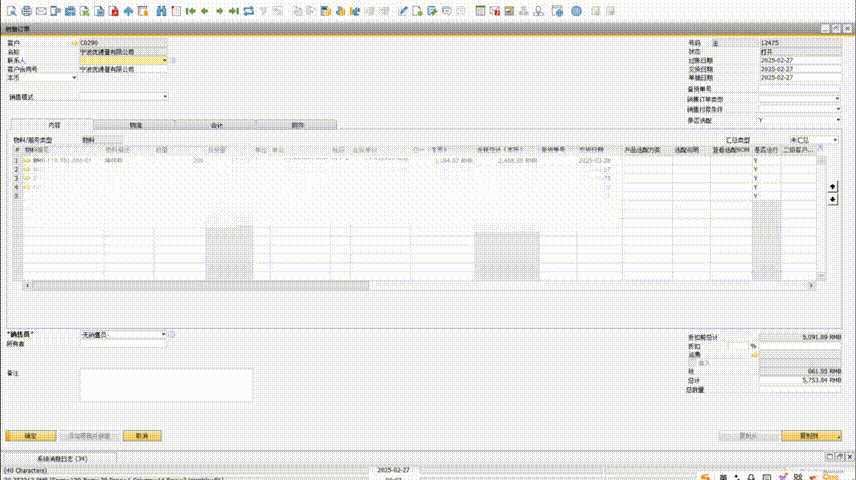Open the 销售员 sales employee dropdown
The width and height of the screenshot is (856, 480).
pyautogui.click(x=164, y=334)
